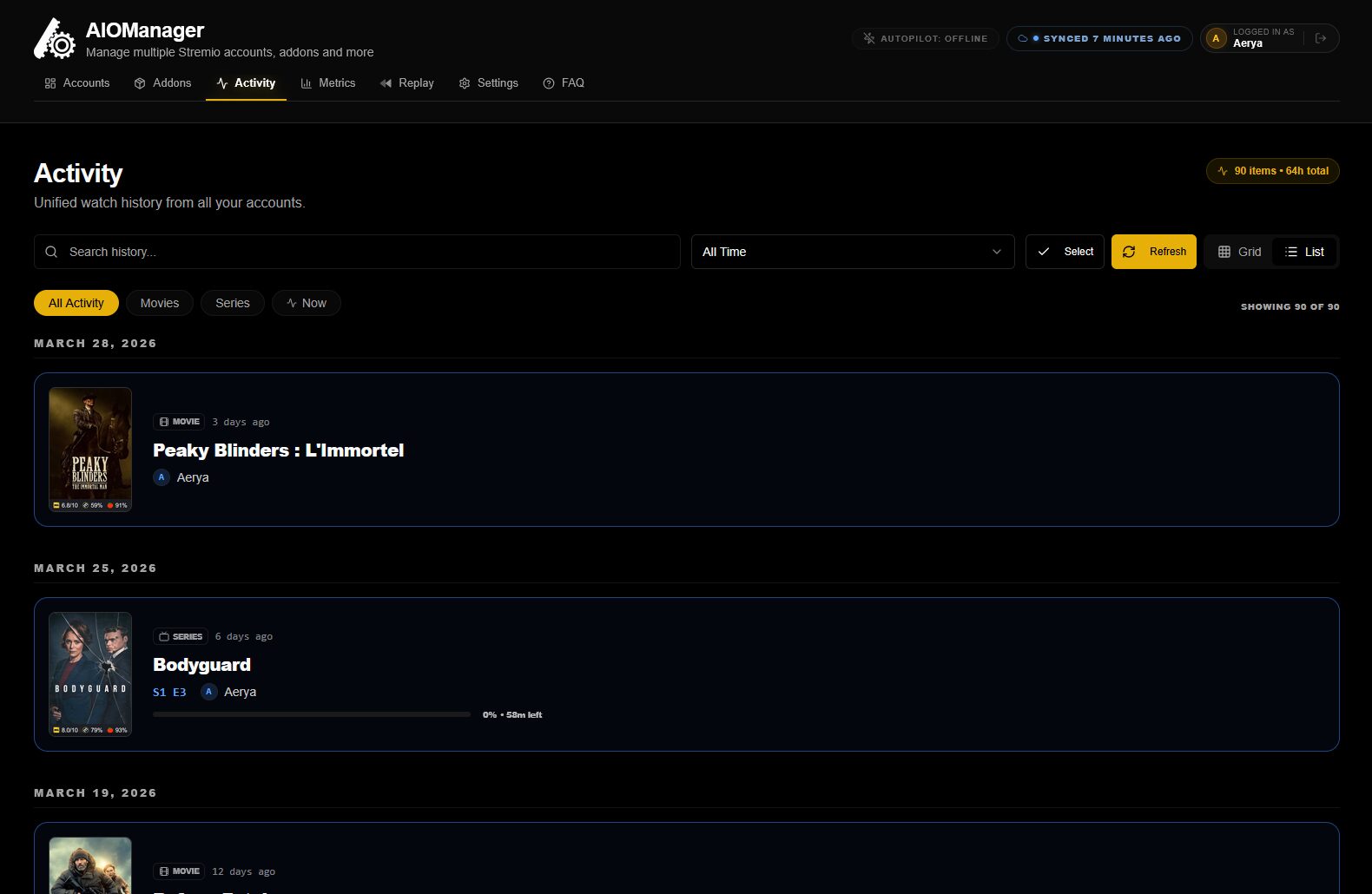Click the AIOManager gear logo icon
1372x894 pixels.
(x=55, y=39)
